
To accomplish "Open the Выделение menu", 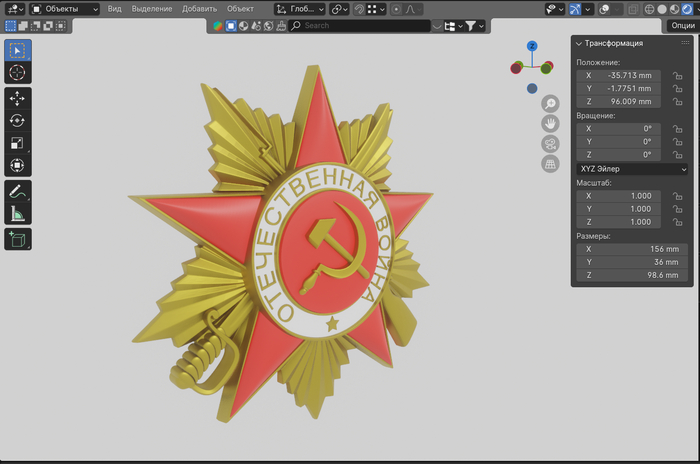I will point(152,9).
